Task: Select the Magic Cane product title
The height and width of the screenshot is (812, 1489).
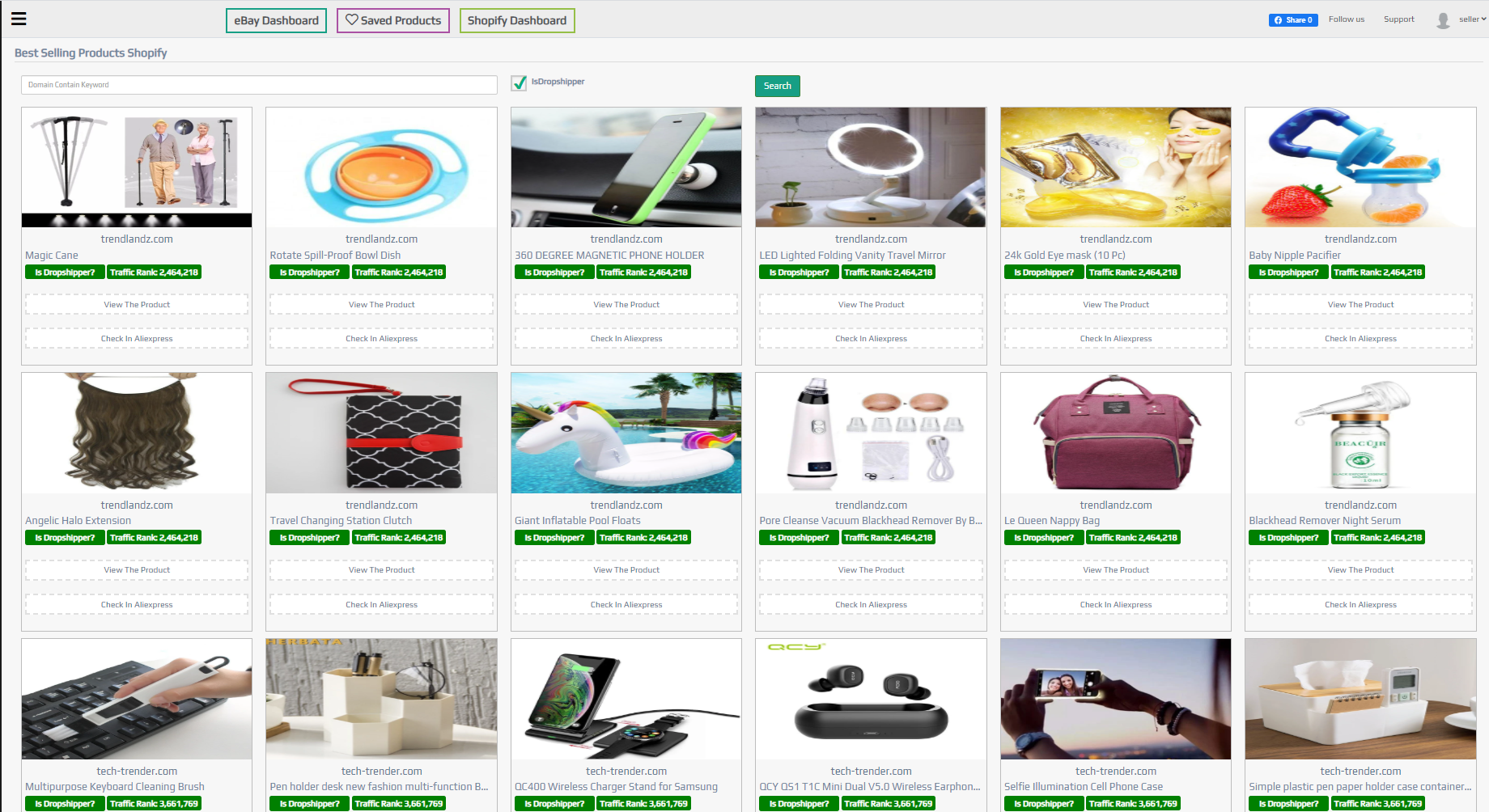Action: pyautogui.click(x=52, y=255)
